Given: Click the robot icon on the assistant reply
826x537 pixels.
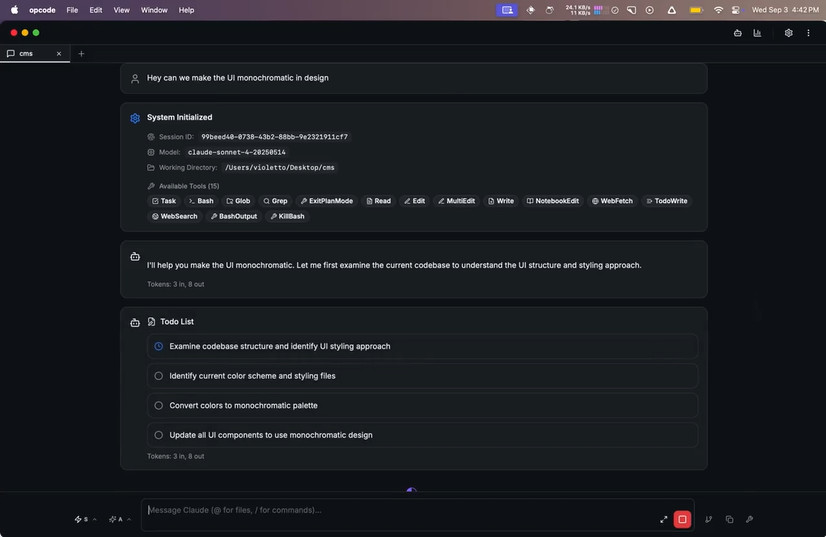Looking at the screenshot, I should [x=135, y=257].
